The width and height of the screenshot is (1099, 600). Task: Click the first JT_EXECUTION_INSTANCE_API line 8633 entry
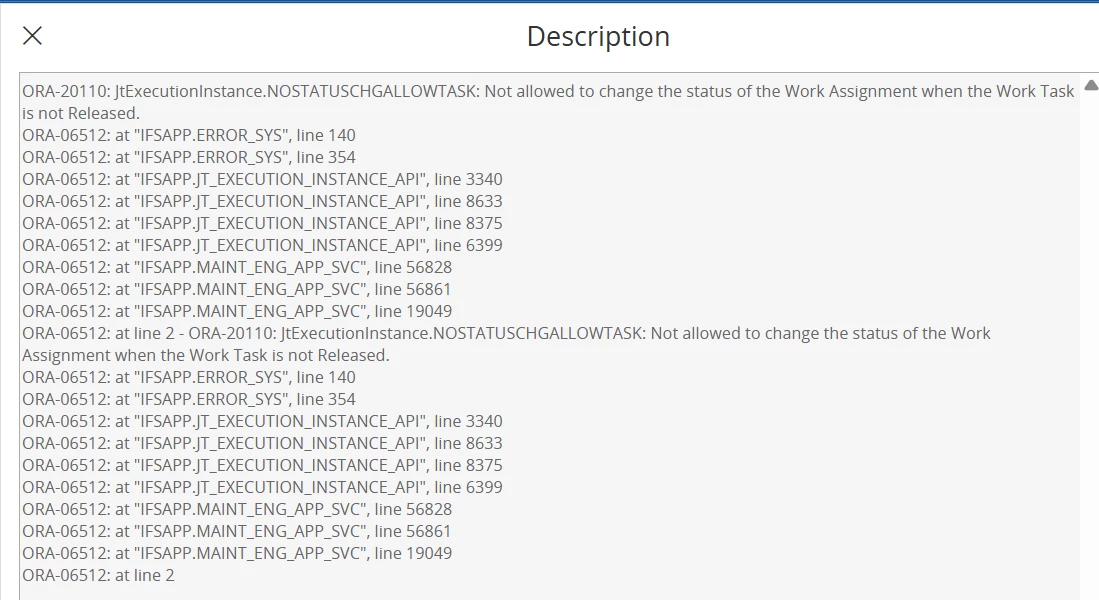262,201
